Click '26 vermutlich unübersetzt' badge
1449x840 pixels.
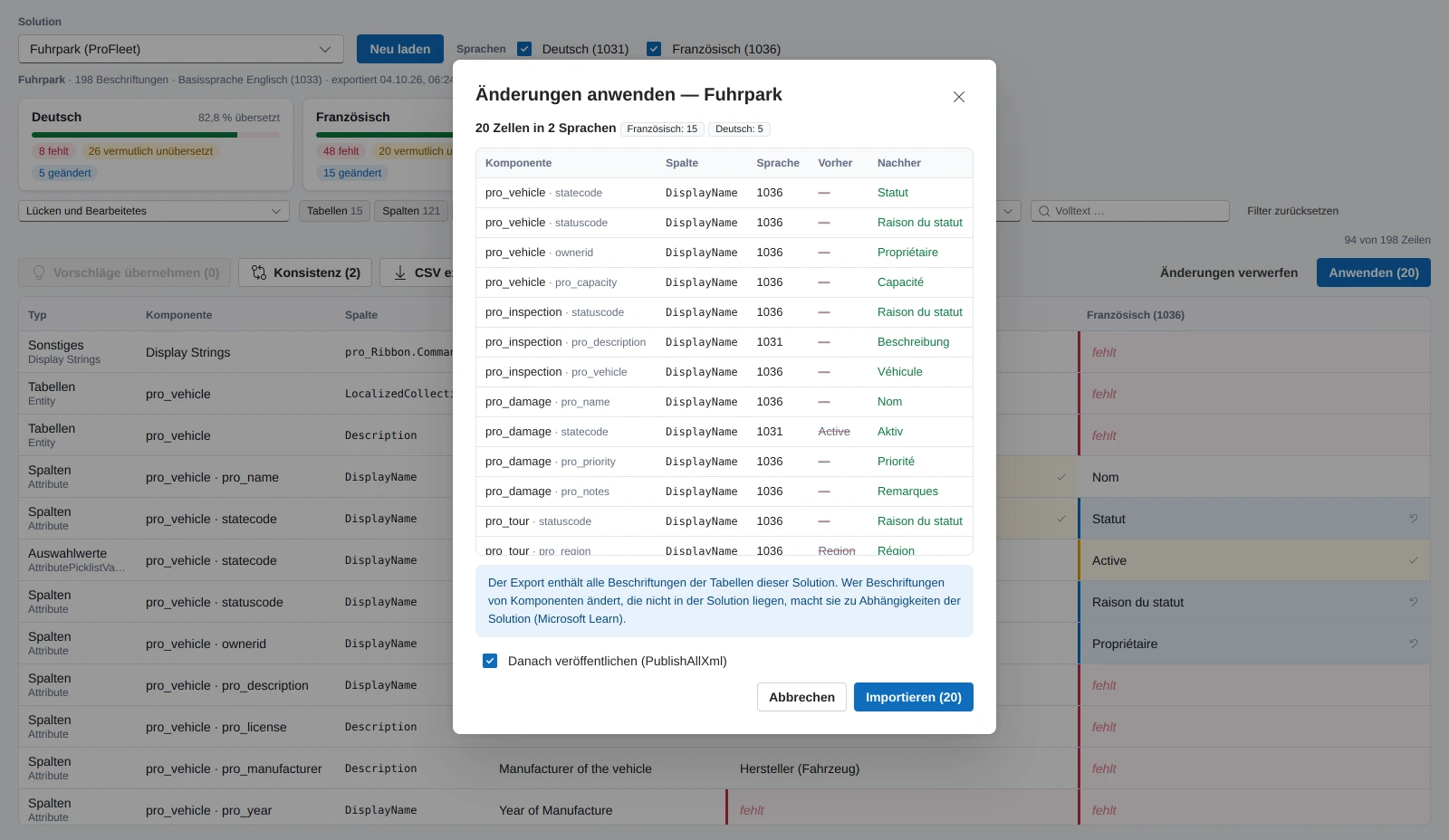click(150, 151)
